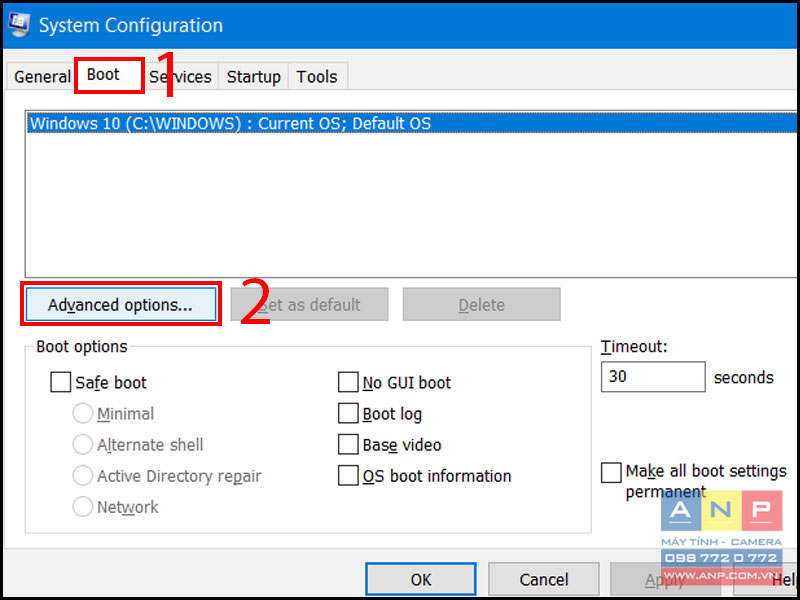Switch to the General tab
Image resolution: width=800 pixels, height=600 pixels.
point(42,77)
